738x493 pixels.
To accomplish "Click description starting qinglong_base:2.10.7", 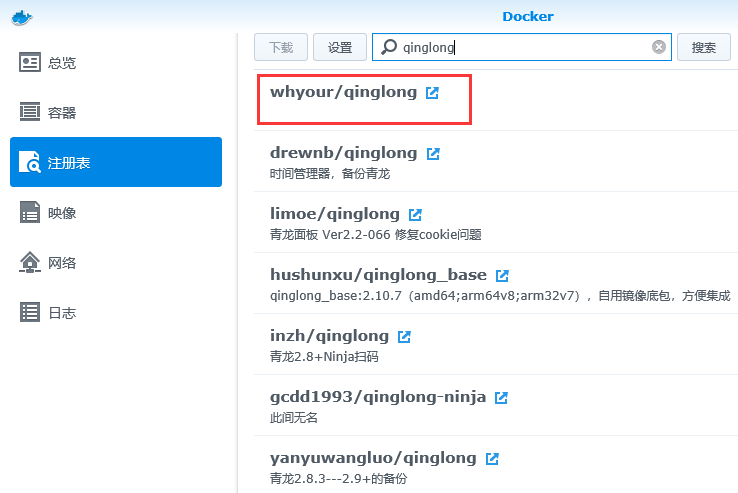I will [500, 296].
